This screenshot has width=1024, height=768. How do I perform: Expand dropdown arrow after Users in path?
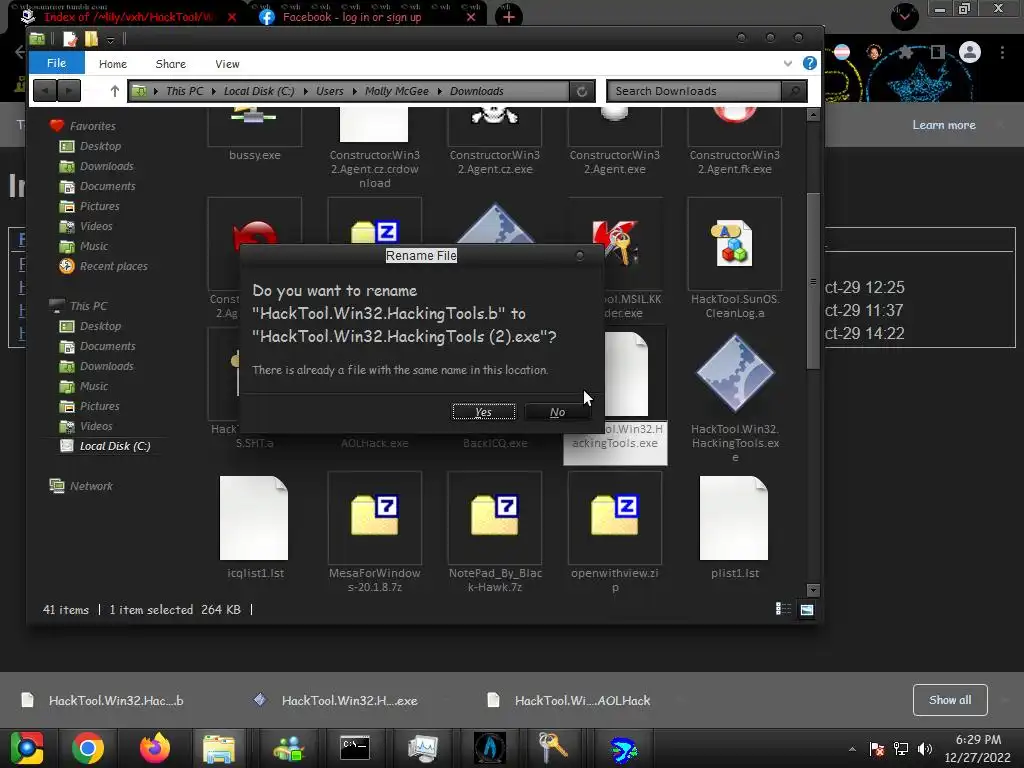click(x=355, y=91)
